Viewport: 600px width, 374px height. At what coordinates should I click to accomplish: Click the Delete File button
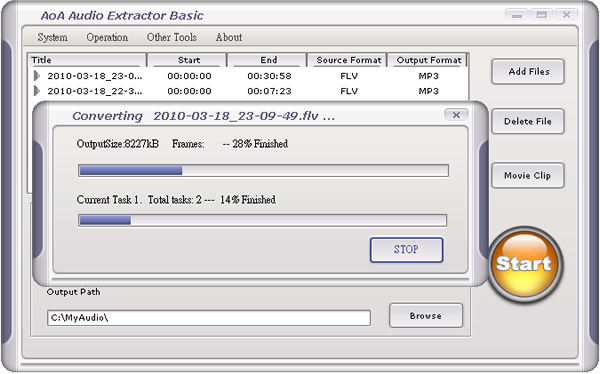pyautogui.click(x=528, y=121)
